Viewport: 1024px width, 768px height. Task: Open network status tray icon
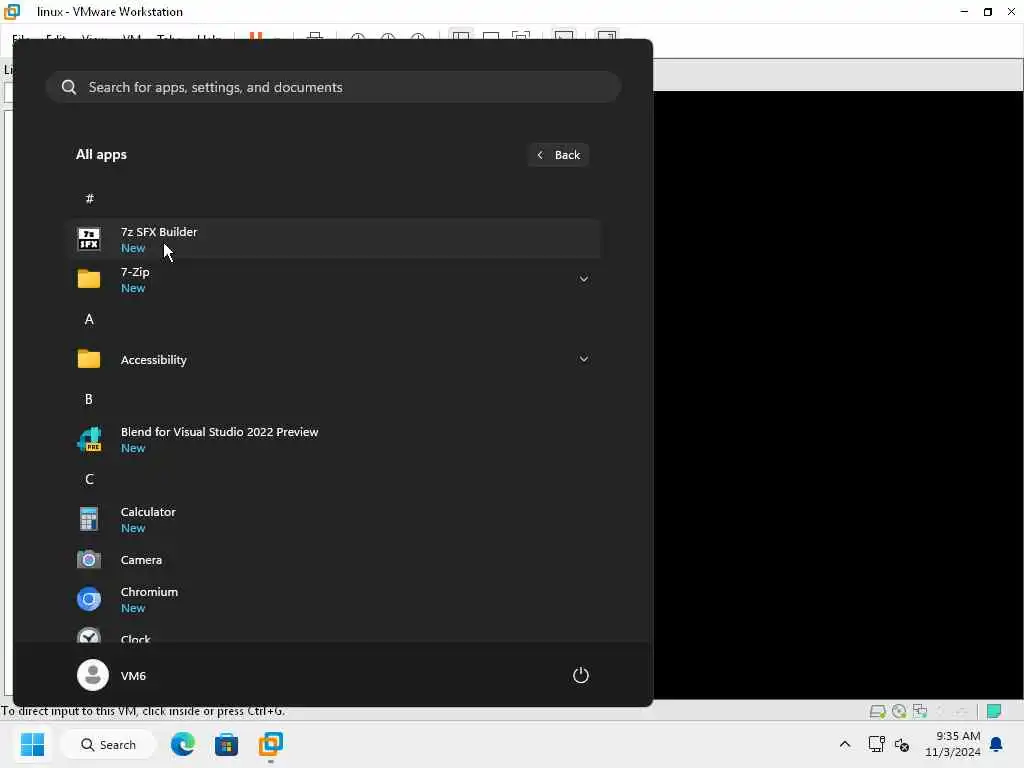point(876,744)
